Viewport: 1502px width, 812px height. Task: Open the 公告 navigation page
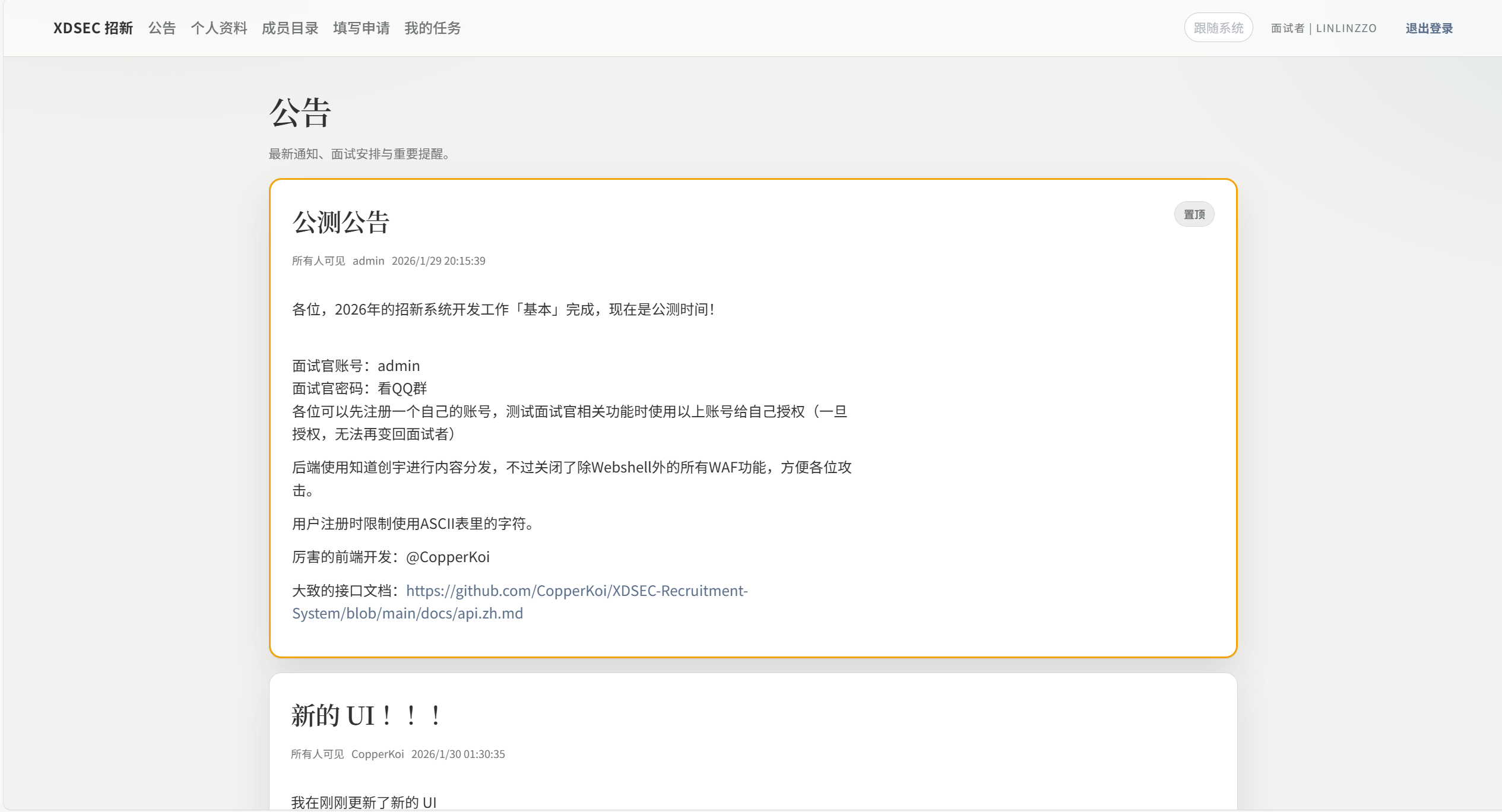pyautogui.click(x=161, y=28)
